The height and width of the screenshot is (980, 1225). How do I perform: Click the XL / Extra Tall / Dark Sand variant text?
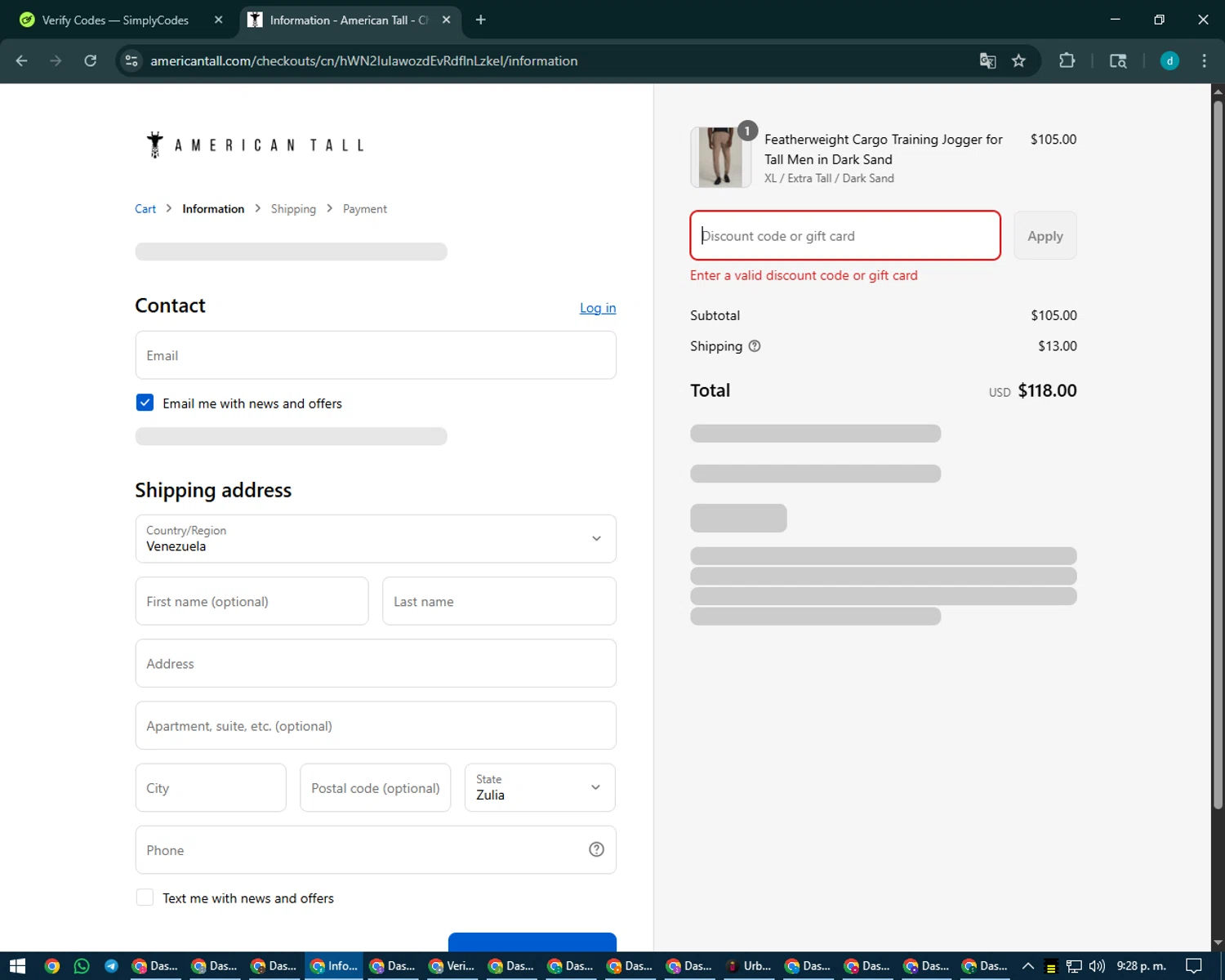pyautogui.click(x=829, y=178)
